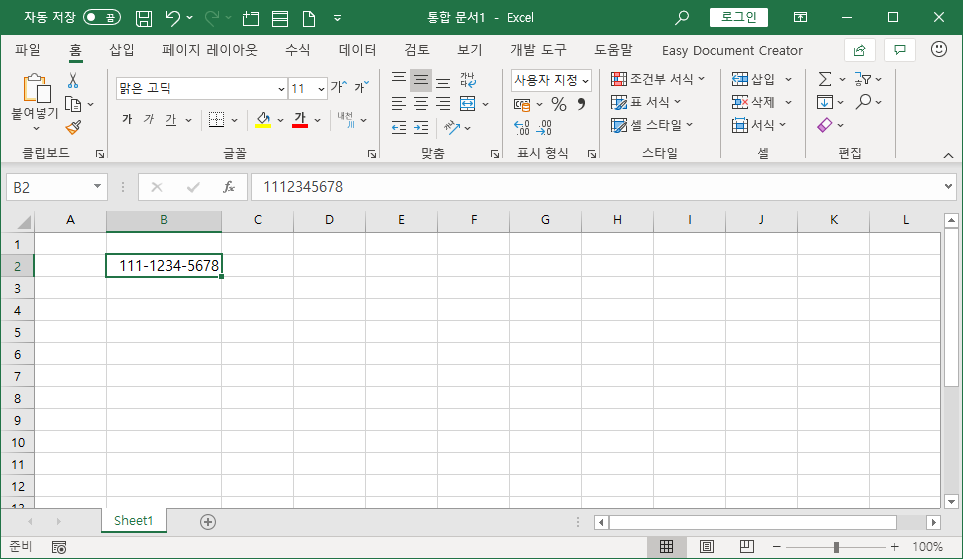
Task: Apply comma style format
Action: click(580, 104)
